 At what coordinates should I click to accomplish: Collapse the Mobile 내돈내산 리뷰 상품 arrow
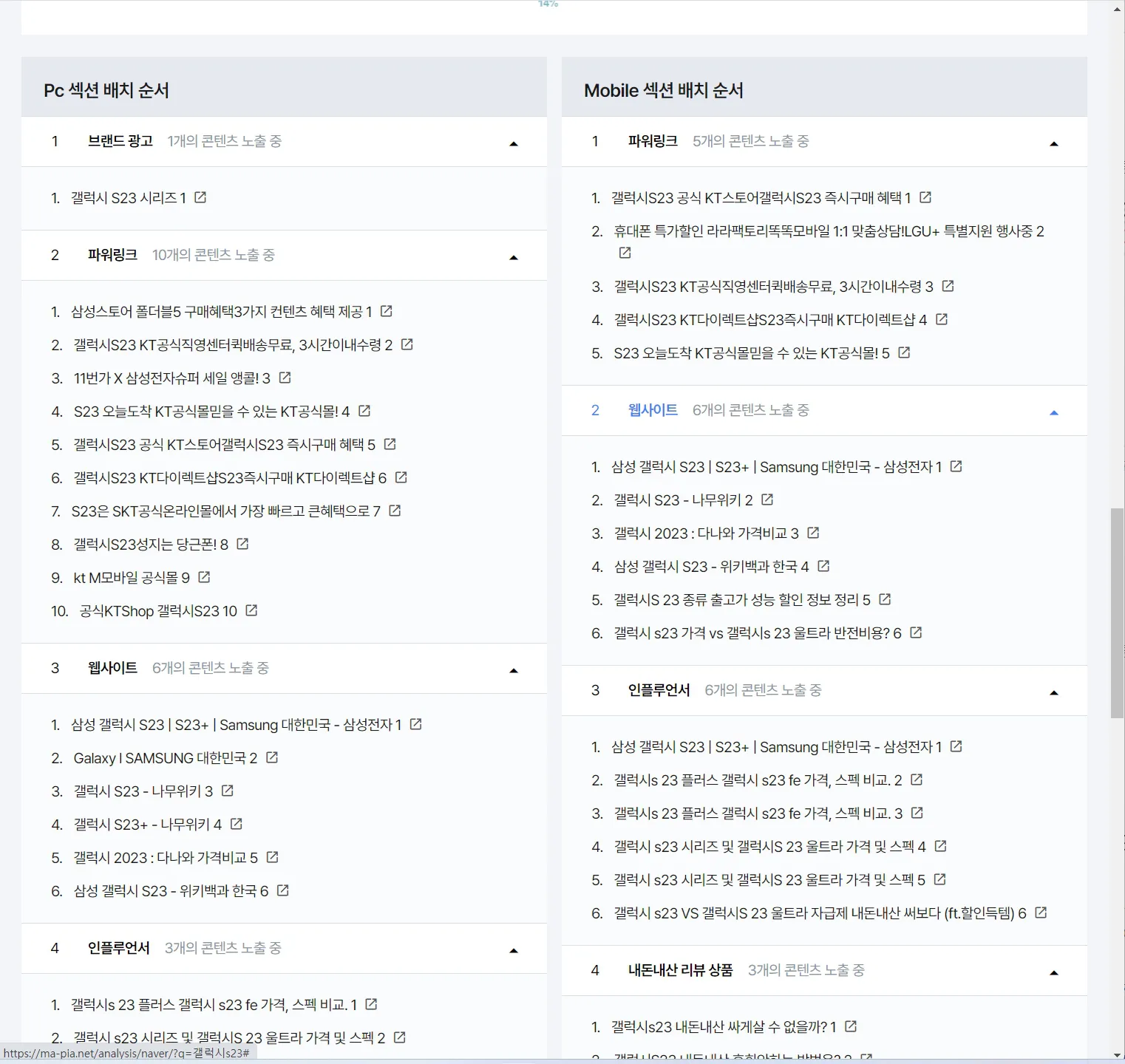point(1054,972)
